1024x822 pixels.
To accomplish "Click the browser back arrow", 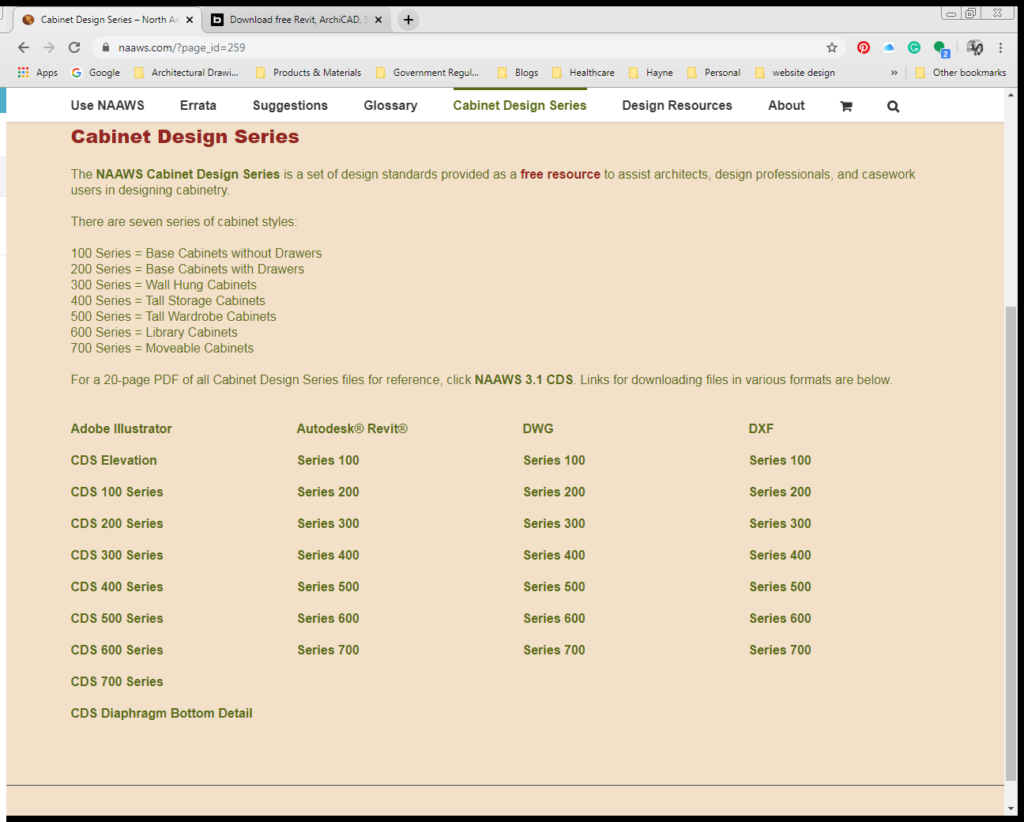I will 24,47.
